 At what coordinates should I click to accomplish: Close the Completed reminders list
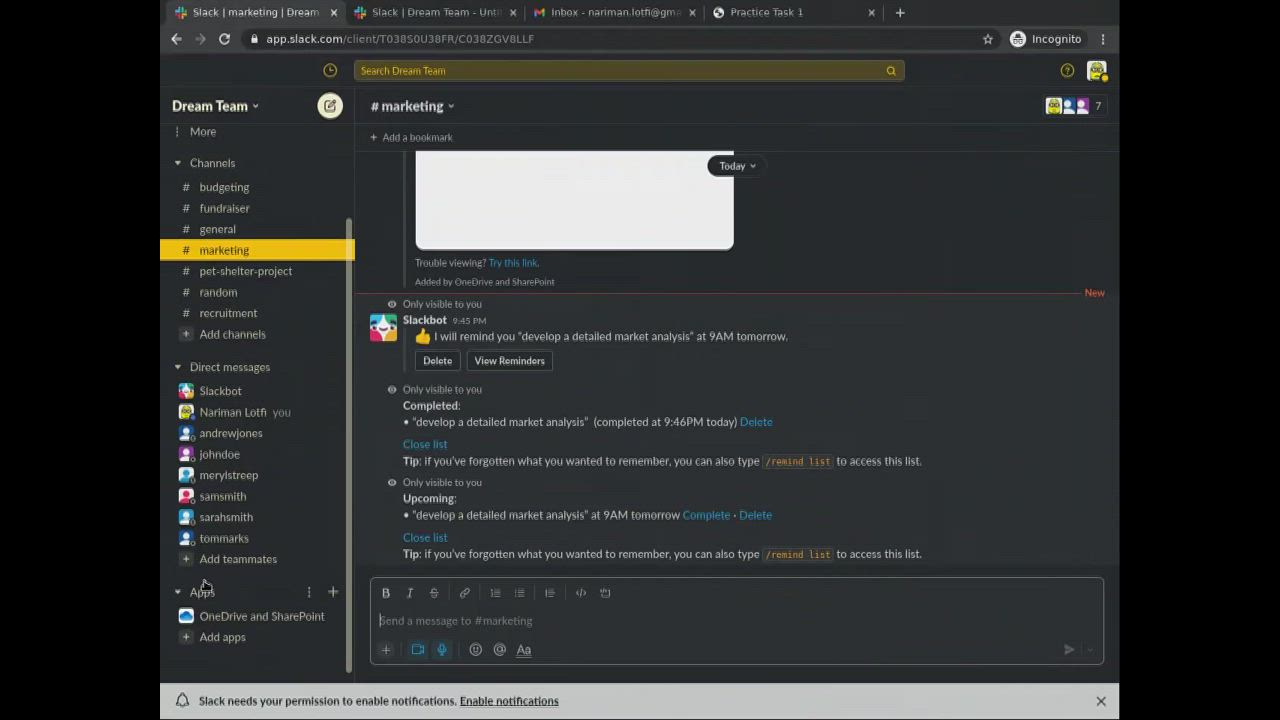pyautogui.click(x=425, y=444)
